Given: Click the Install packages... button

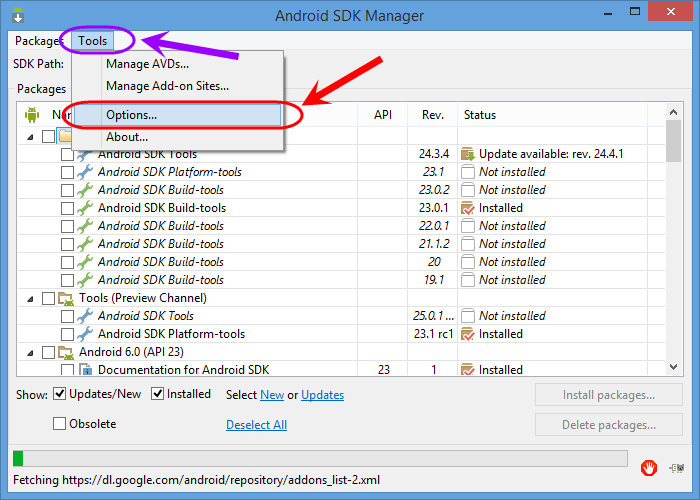Looking at the screenshot, I should click(x=608, y=395).
